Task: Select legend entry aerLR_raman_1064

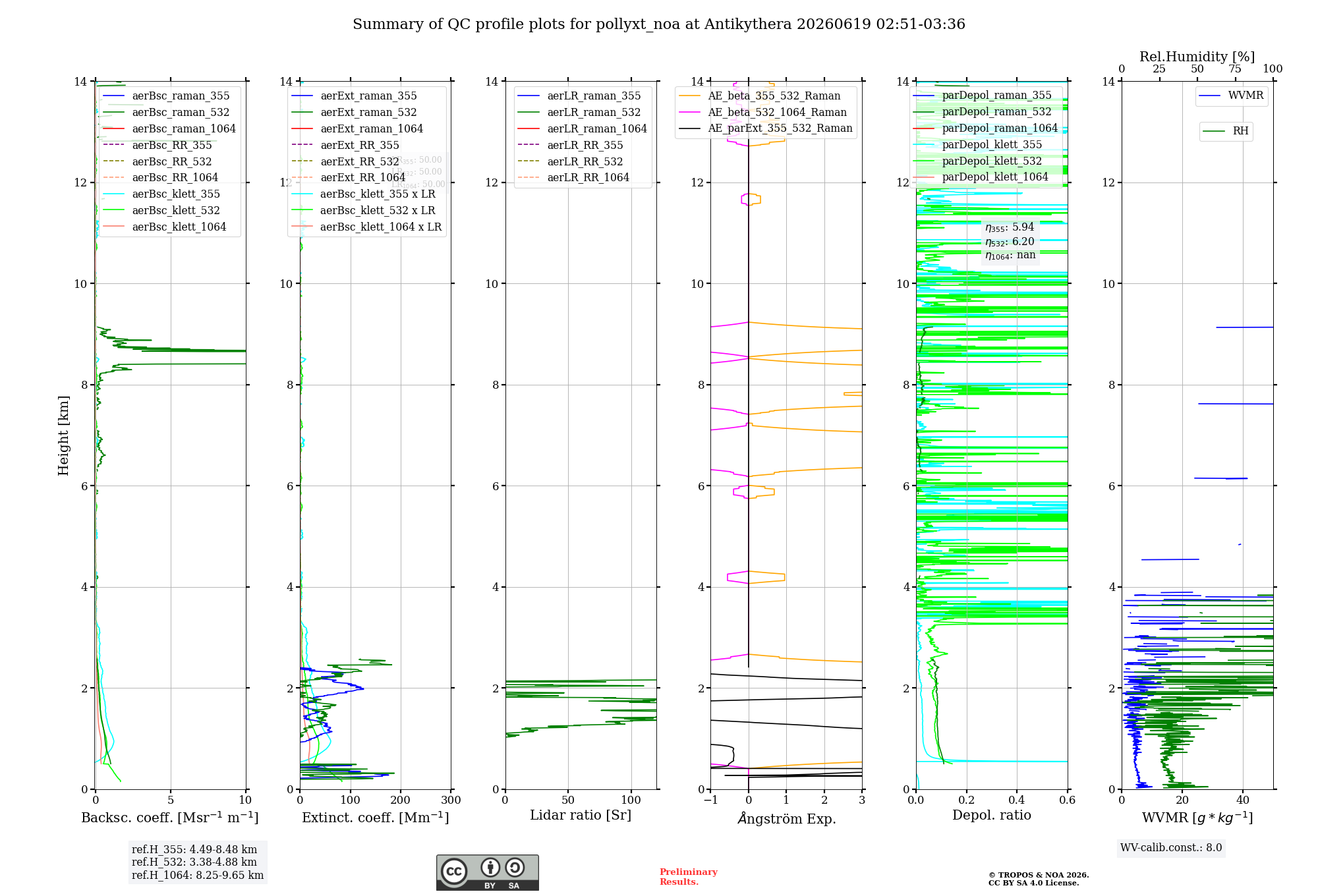Action: 583,129
